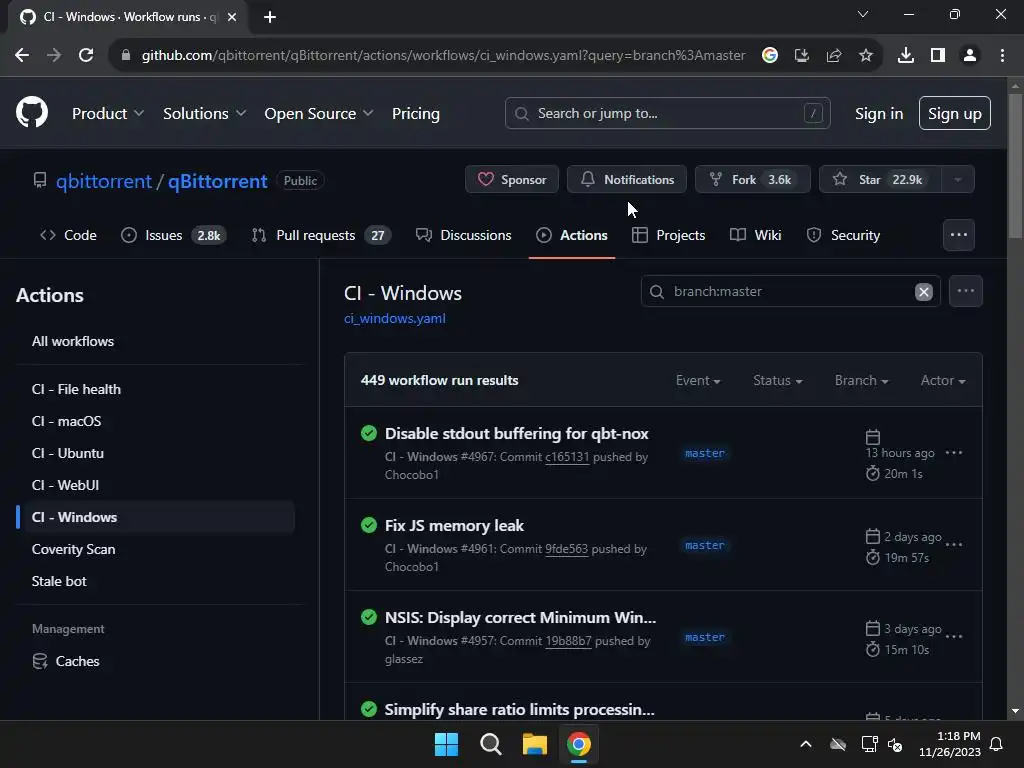
Task: Bookmark this page with star icon
Action: tap(866, 56)
